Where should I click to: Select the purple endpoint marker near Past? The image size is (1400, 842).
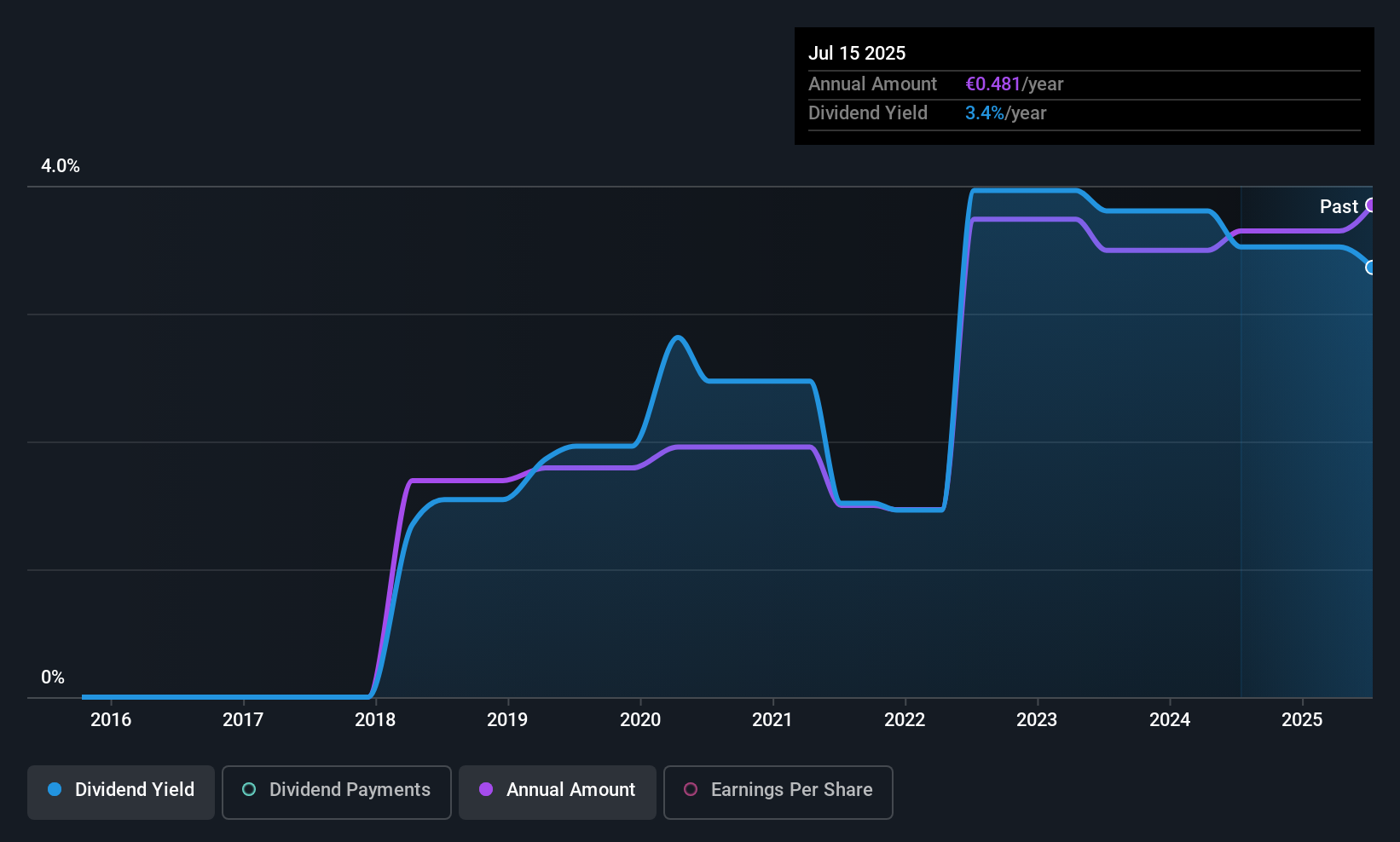(1371, 205)
